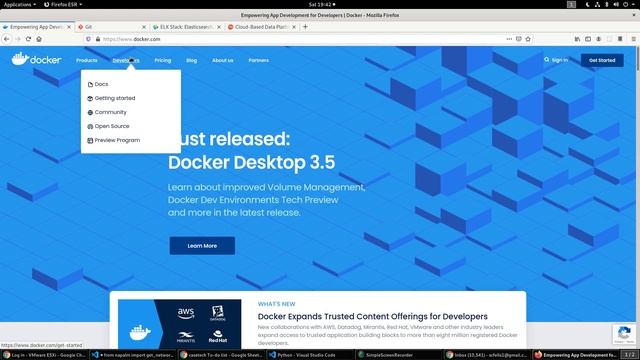
Task: Switch to the Gmail Inbox taskbar window
Action: (x=488, y=355)
